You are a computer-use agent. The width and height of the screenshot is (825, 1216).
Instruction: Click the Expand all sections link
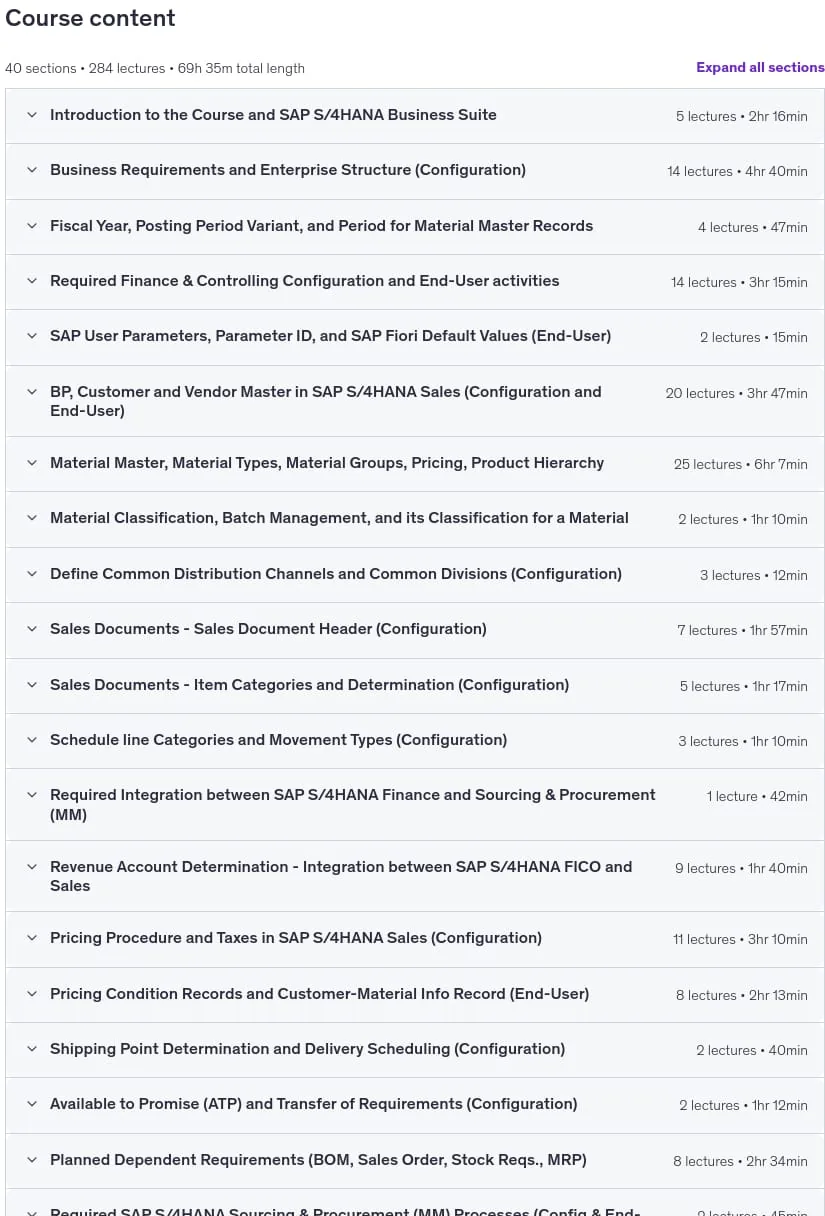click(760, 67)
